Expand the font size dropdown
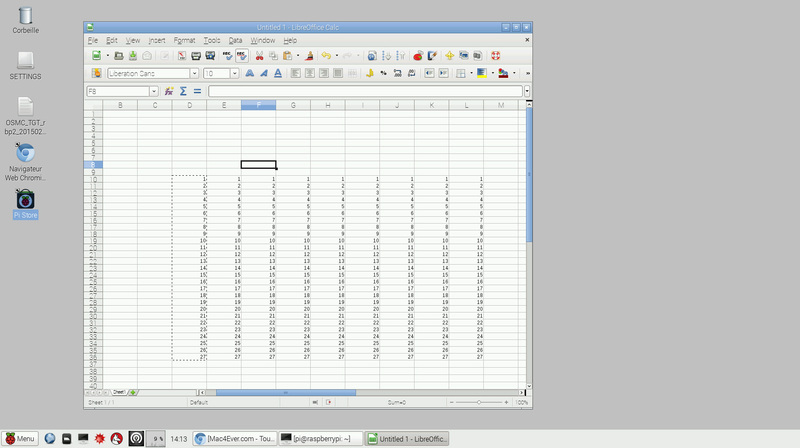800x448 pixels. tap(235, 73)
